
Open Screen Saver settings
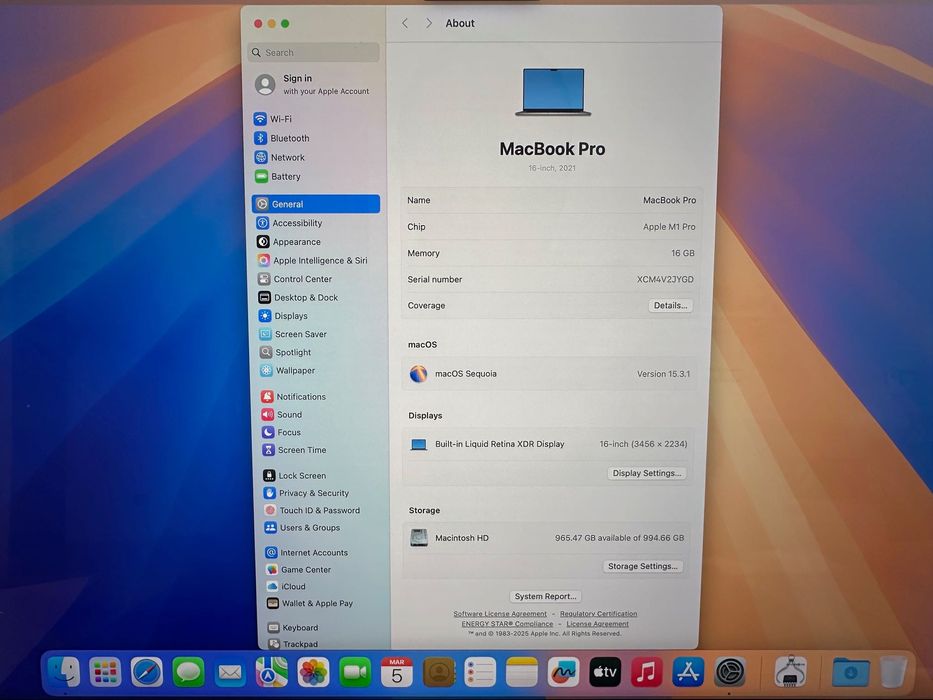[x=293, y=334]
